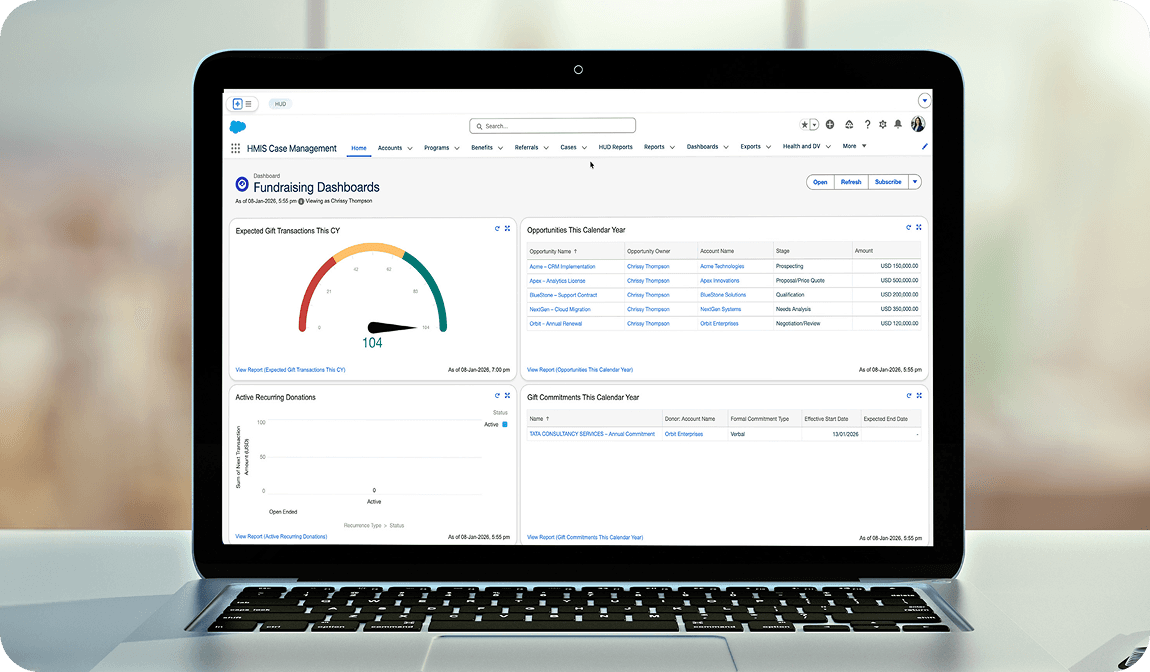Viewport: 1150px width, 672px height.
Task: Click the Search input field
Action: coord(552,126)
